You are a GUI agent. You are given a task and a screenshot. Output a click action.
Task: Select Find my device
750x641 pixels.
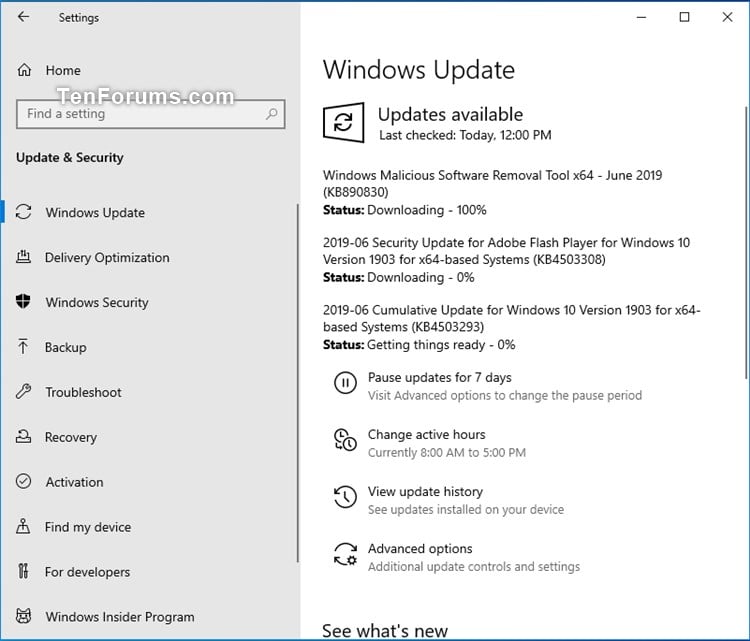pos(88,527)
